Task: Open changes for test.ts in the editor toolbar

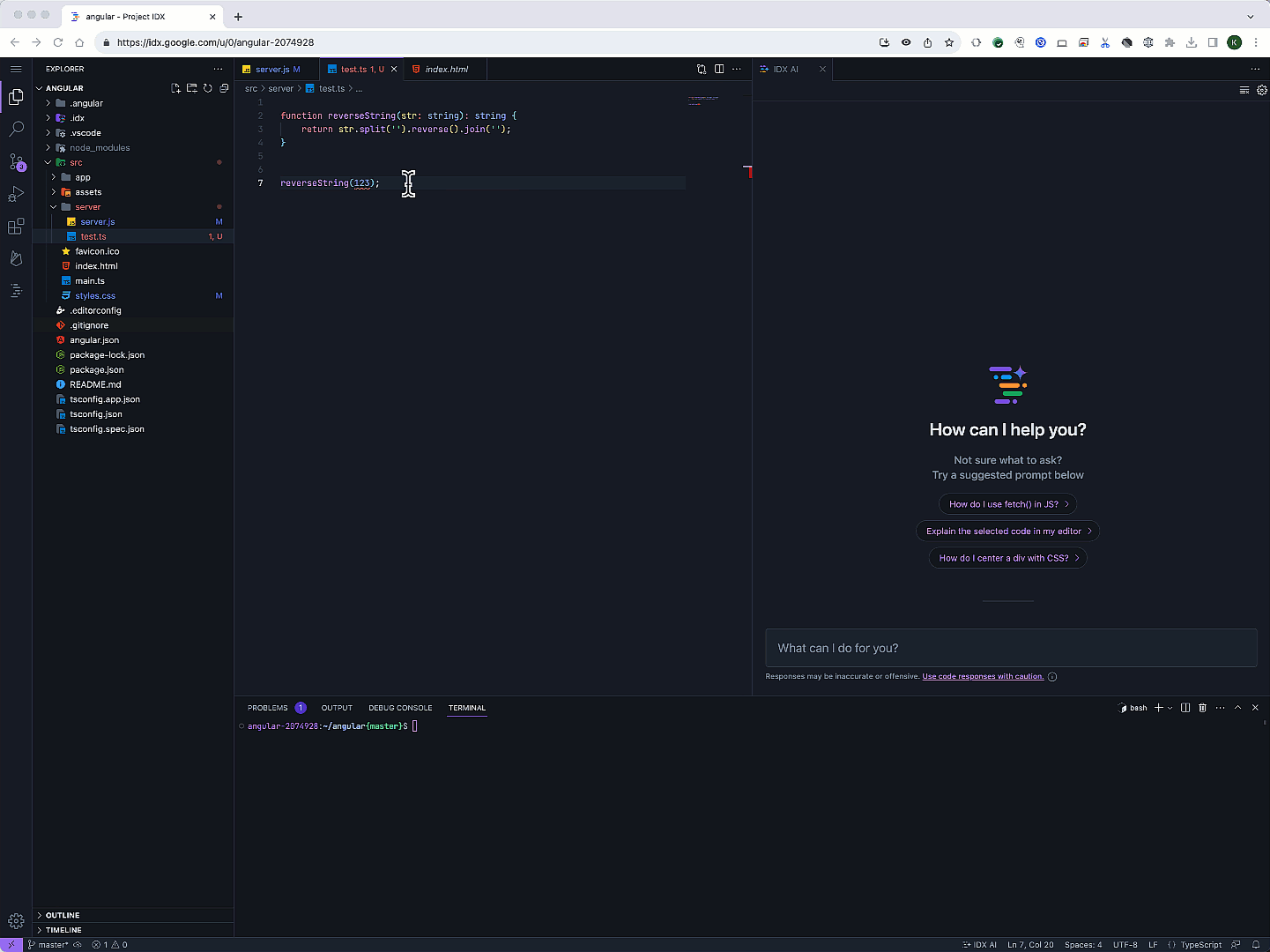Action: click(x=702, y=69)
